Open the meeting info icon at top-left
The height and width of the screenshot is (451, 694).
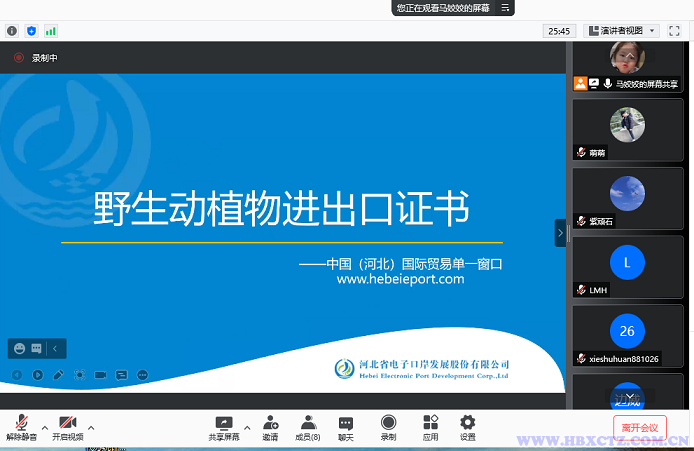click(x=12, y=31)
